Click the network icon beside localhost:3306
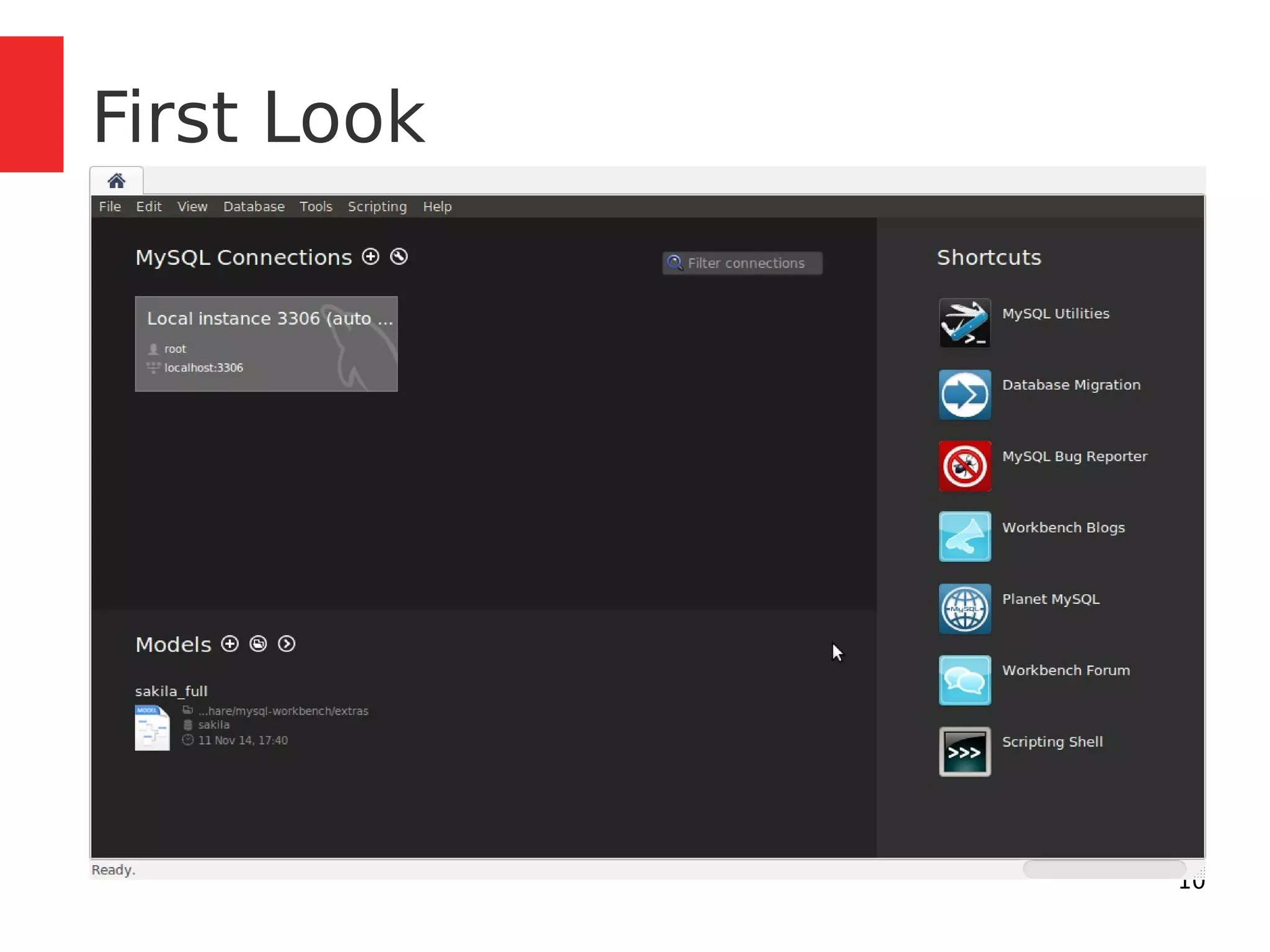Image resolution: width=1270 pixels, height=952 pixels. point(153,368)
